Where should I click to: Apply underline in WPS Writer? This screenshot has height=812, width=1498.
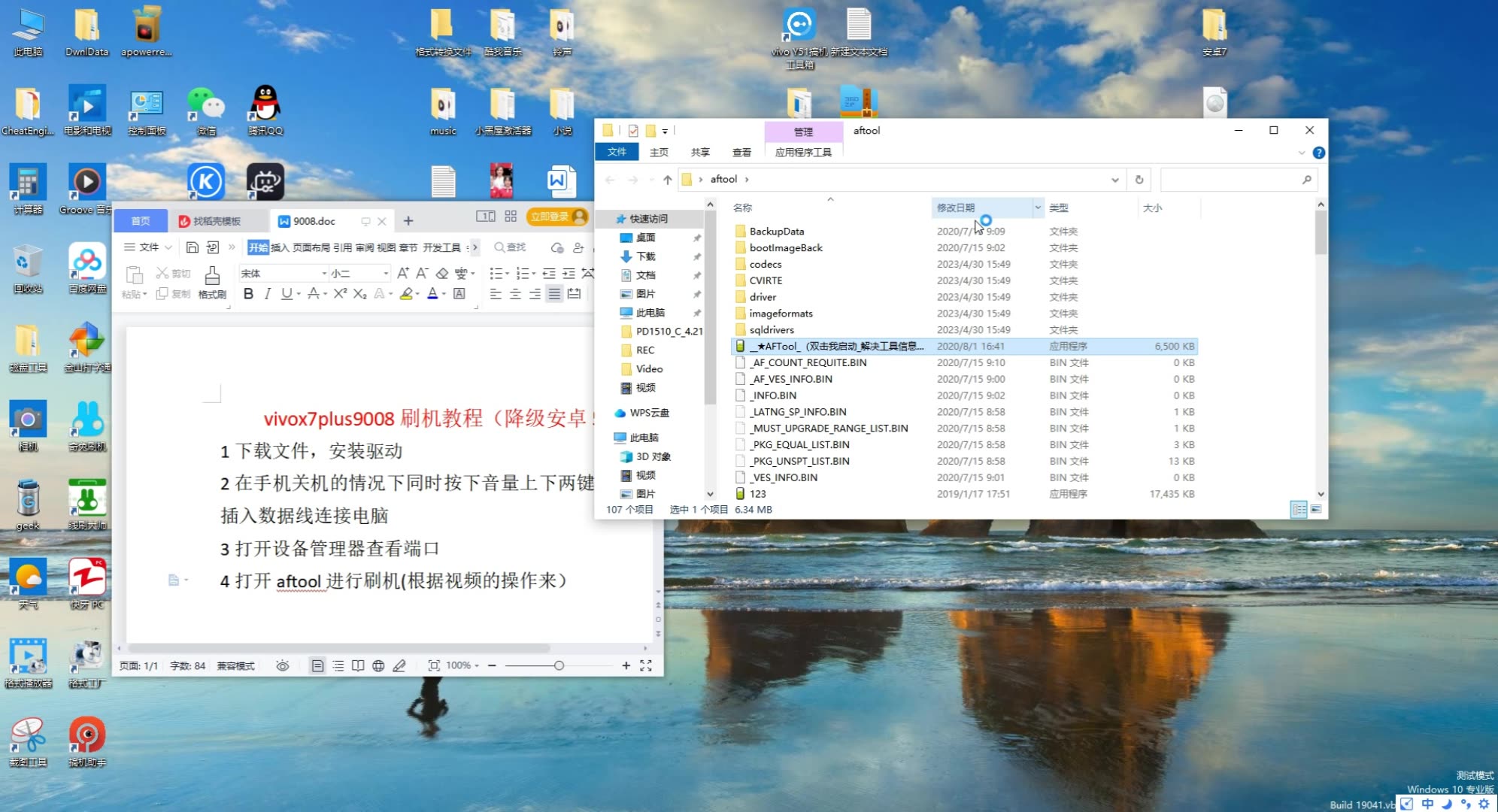pyautogui.click(x=286, y=294)
